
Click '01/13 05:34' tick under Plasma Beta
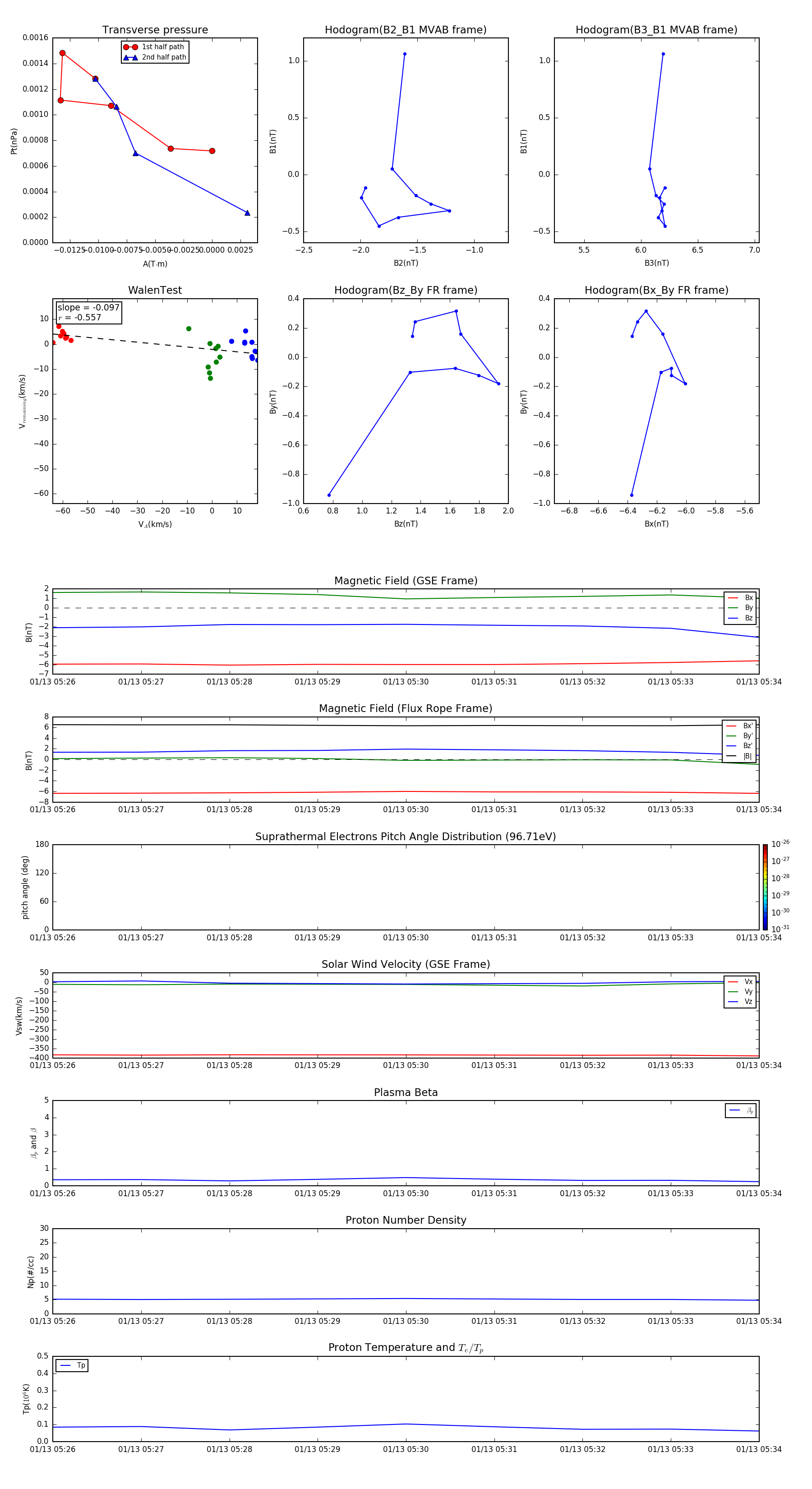tap(759, 1193)
